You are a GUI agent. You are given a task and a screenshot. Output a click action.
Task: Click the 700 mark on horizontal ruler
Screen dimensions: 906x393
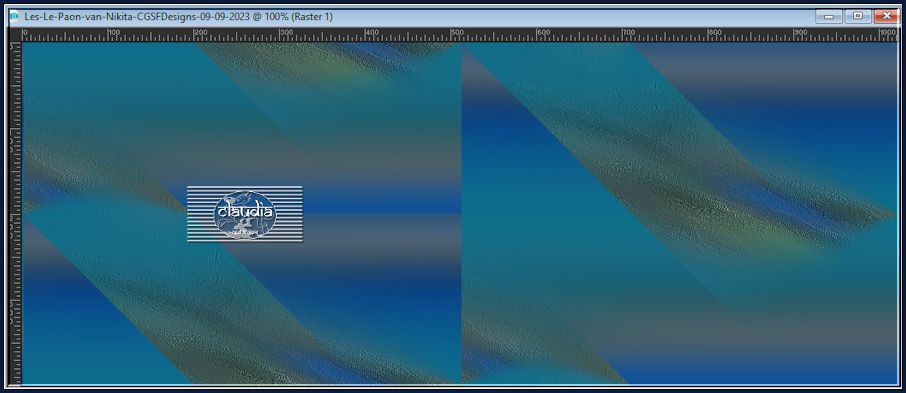(x=630, y=32)
